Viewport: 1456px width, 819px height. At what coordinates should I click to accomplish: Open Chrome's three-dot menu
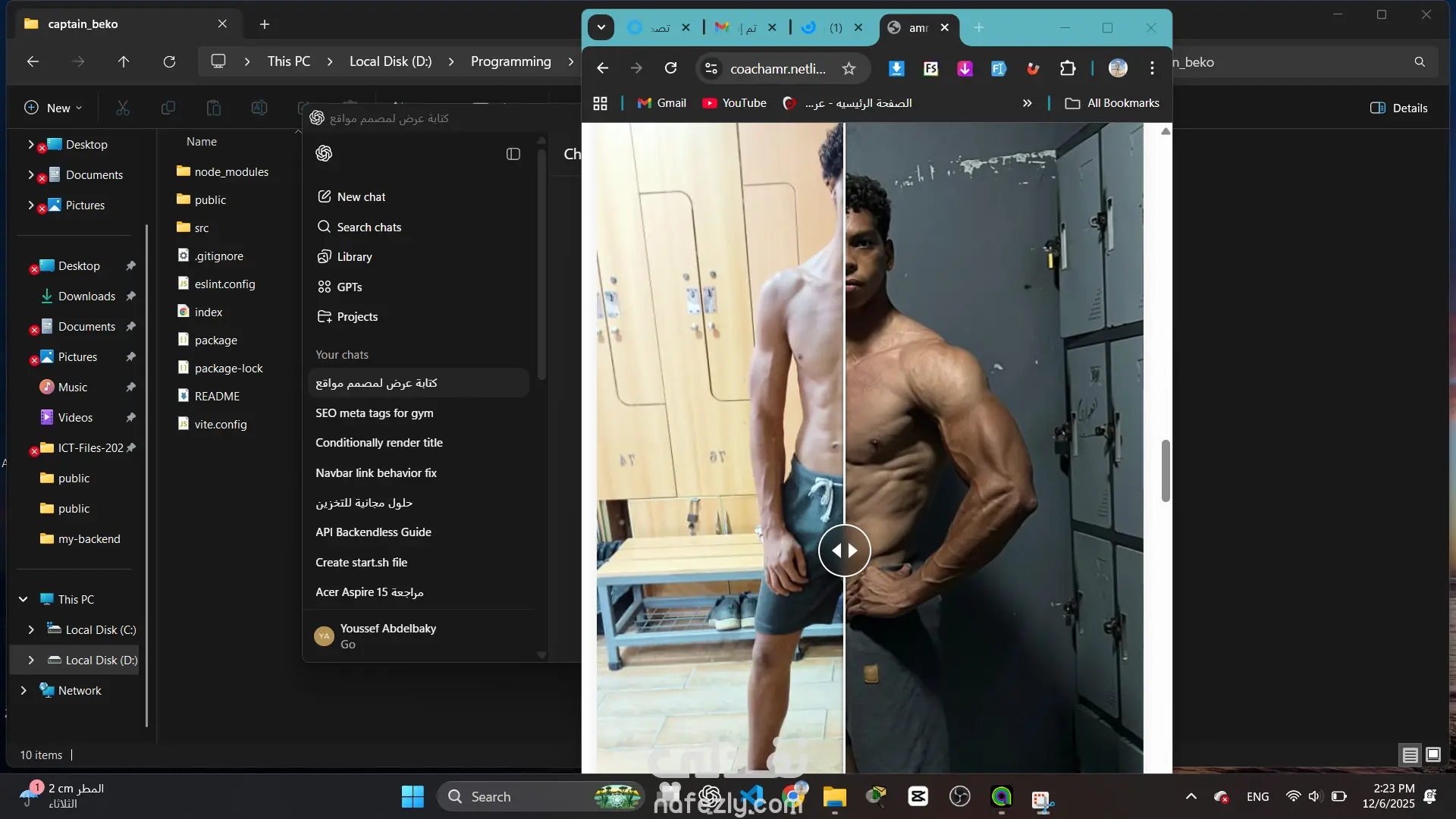tap(1152, 68)
